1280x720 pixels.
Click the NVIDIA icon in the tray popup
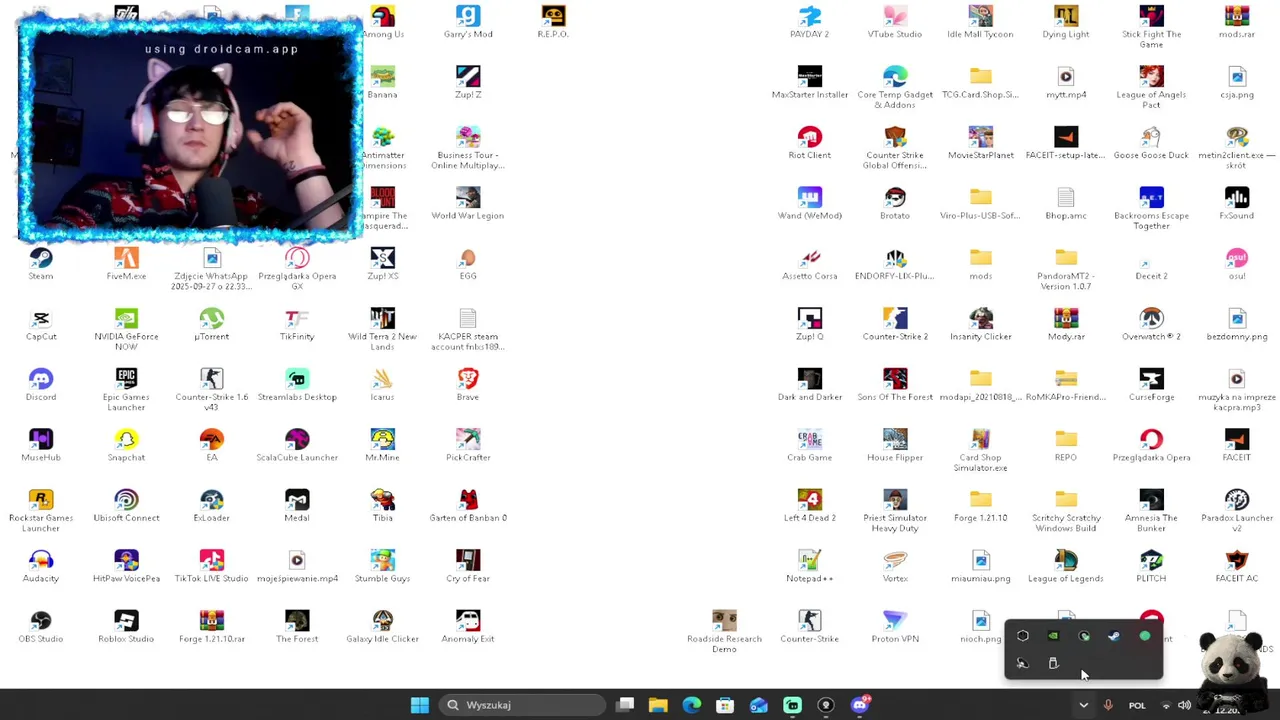coord(1053,635)
